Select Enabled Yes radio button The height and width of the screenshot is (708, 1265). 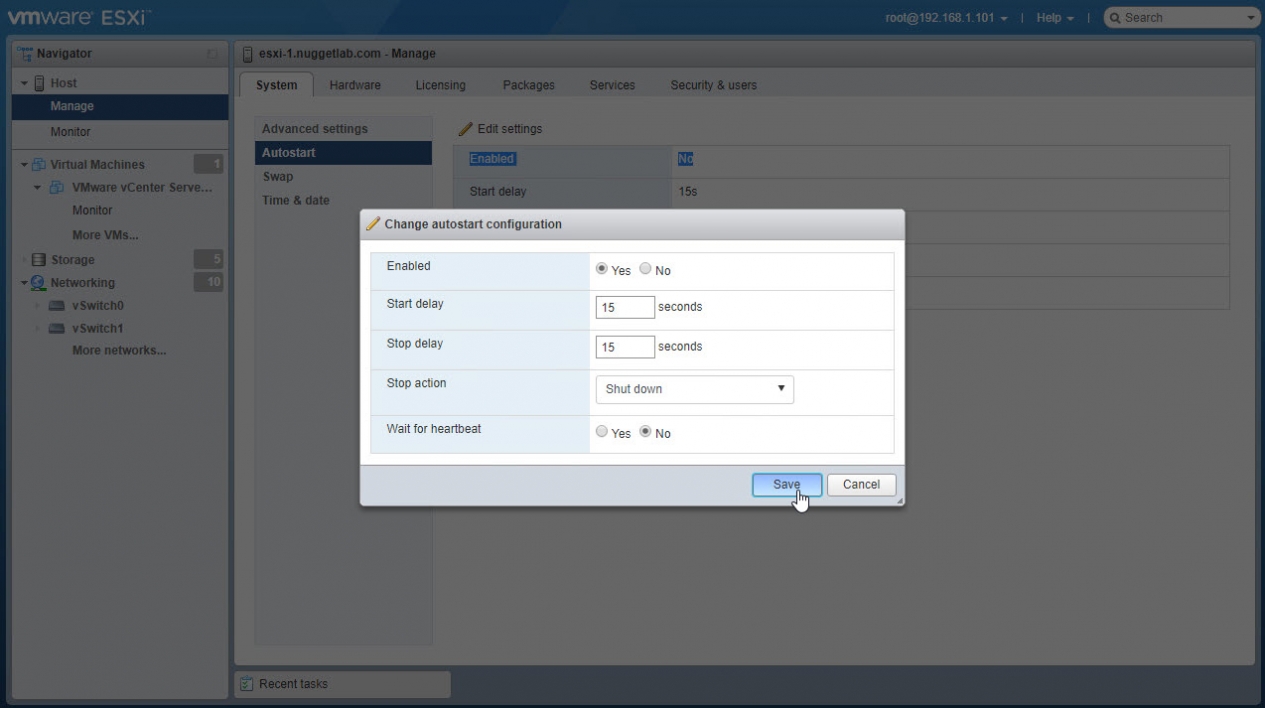coord(601,269)
